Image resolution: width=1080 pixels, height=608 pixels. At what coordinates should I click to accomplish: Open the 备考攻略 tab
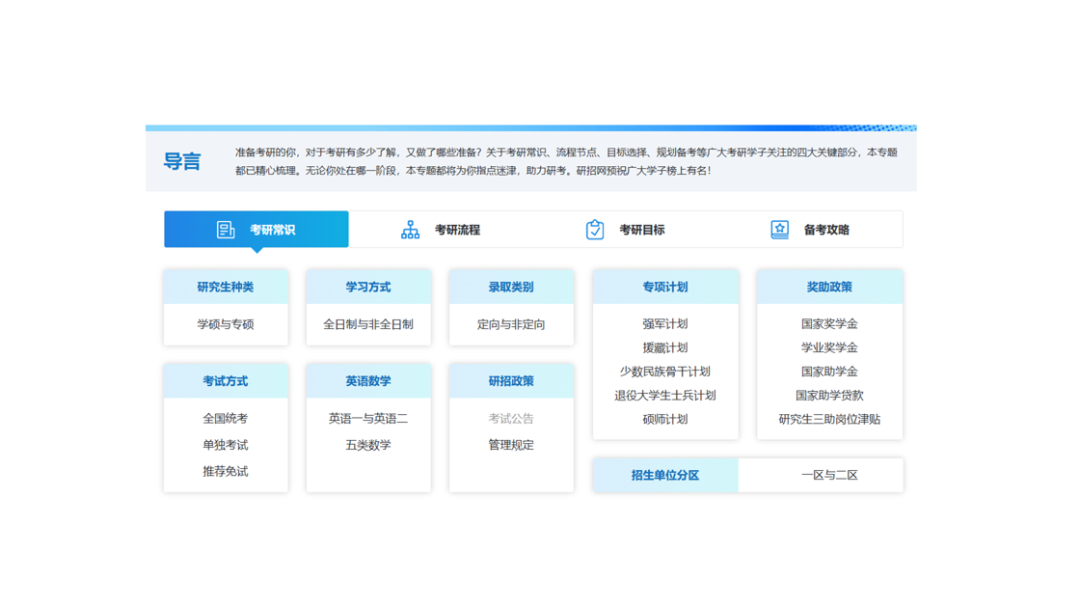(826, 230)
